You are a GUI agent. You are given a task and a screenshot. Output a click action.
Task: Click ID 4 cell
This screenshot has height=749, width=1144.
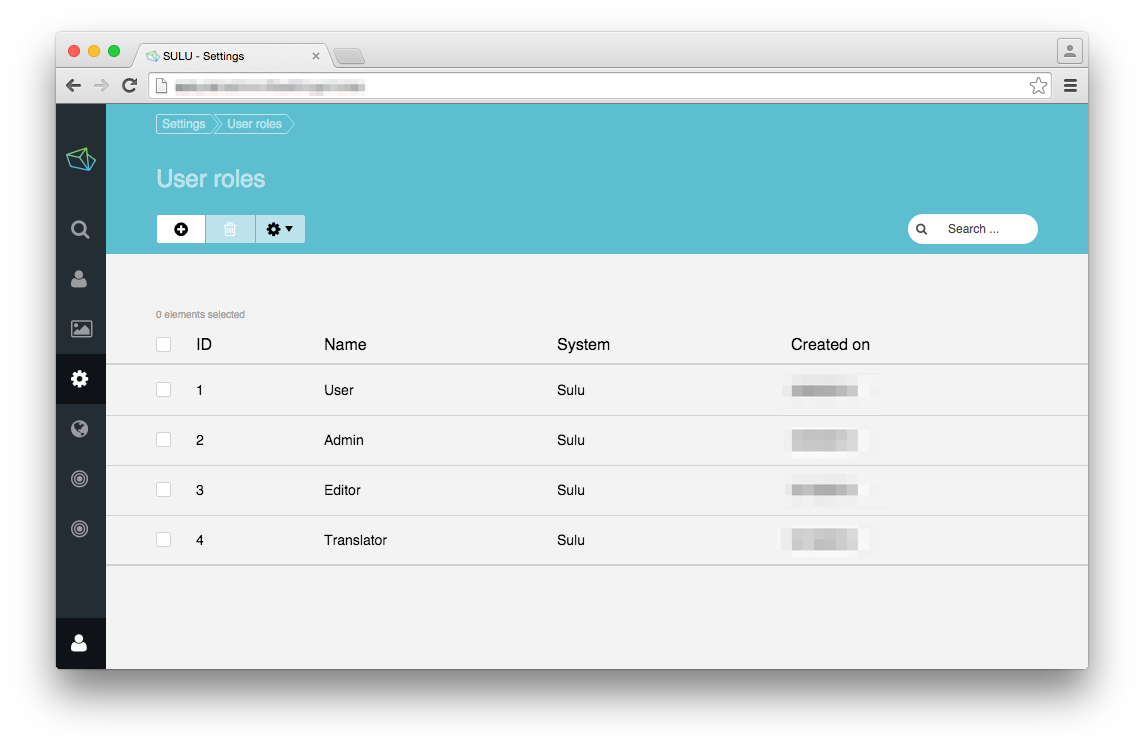[199, 540]
